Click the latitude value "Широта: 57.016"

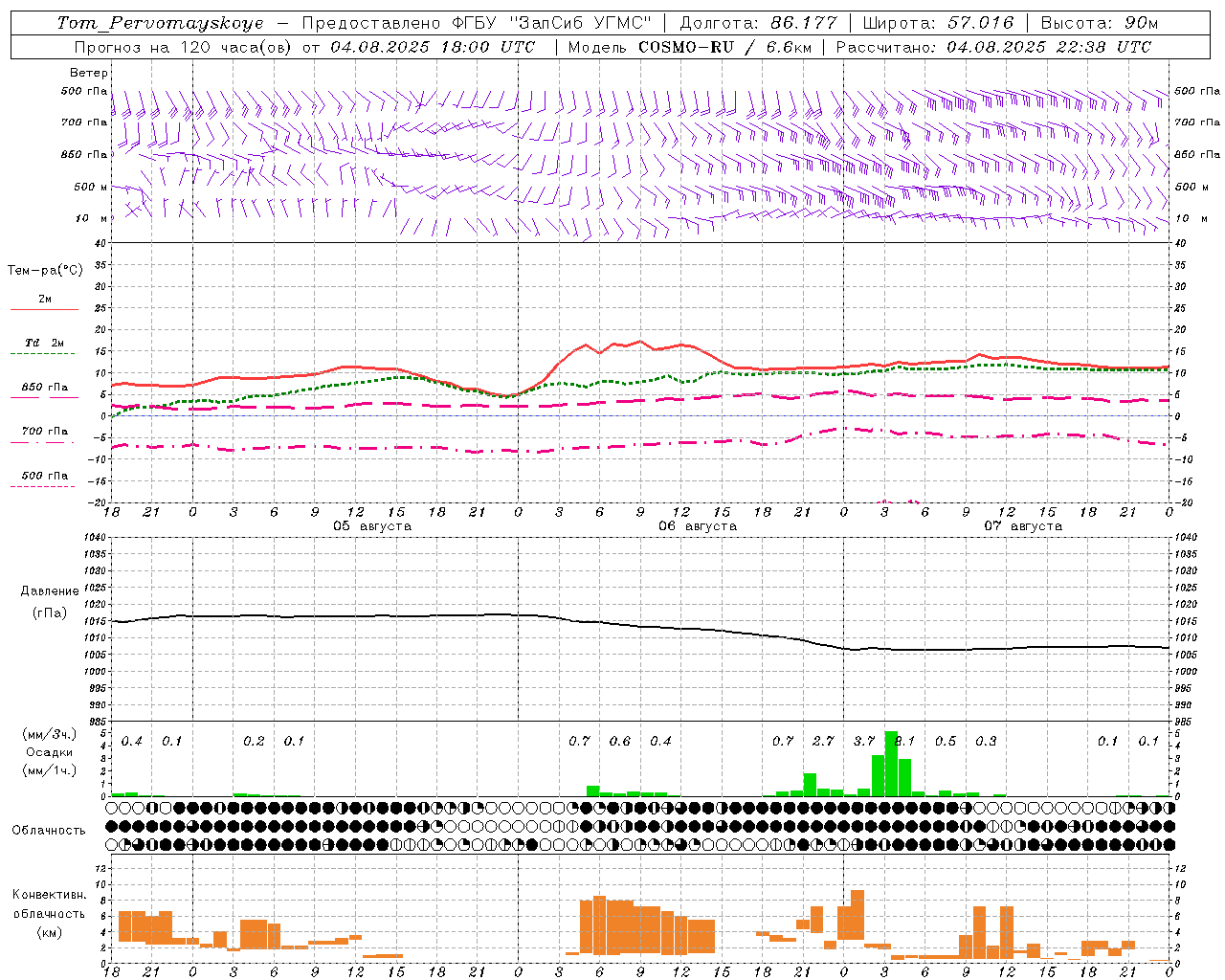click(x=938, y=23)
